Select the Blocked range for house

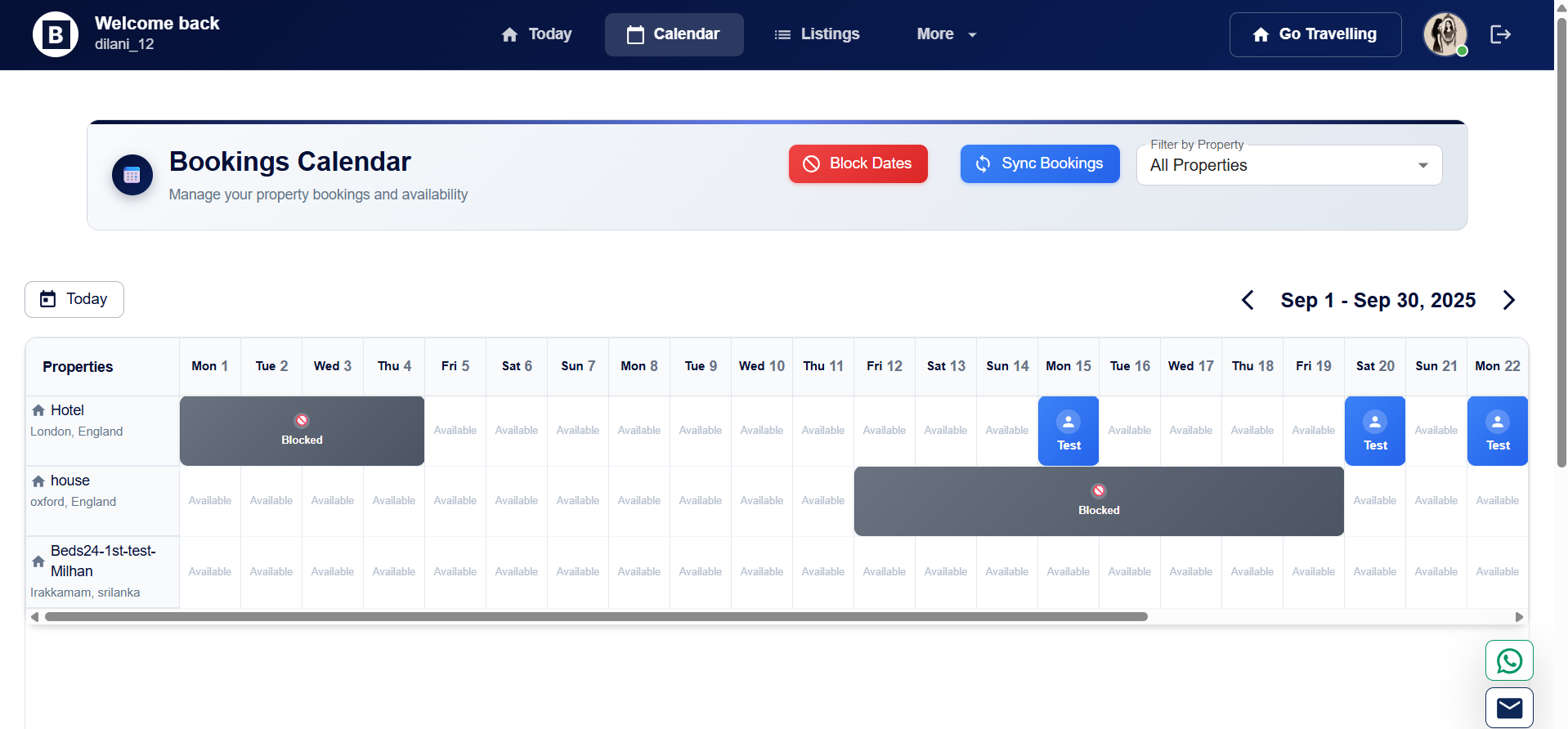click(1098, 501)
